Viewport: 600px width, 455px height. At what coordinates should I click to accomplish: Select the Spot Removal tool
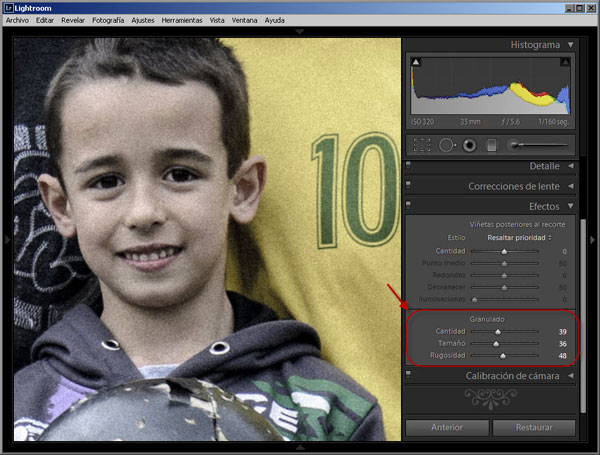447,145
